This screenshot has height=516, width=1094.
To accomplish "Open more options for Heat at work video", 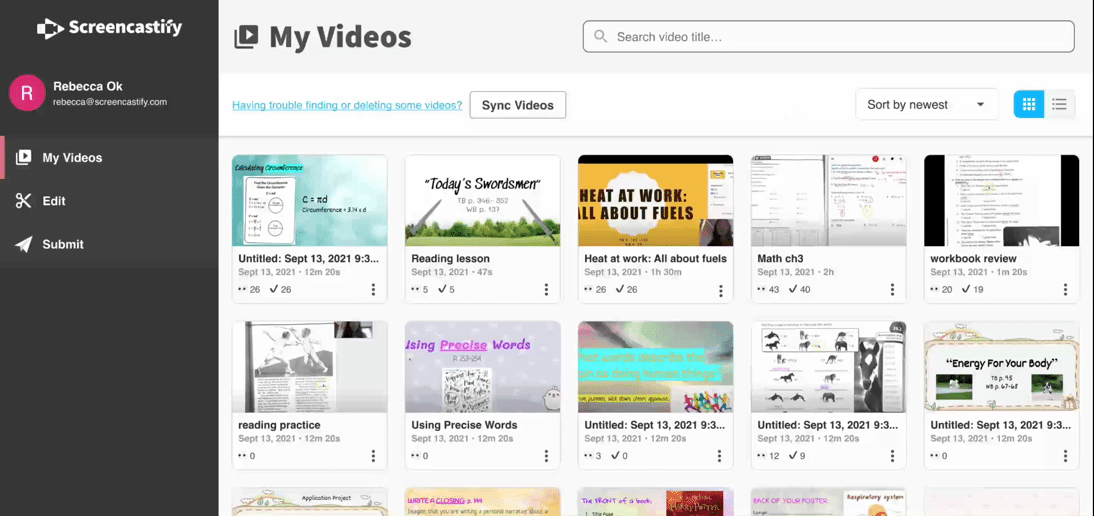I will tap(719, 289).
